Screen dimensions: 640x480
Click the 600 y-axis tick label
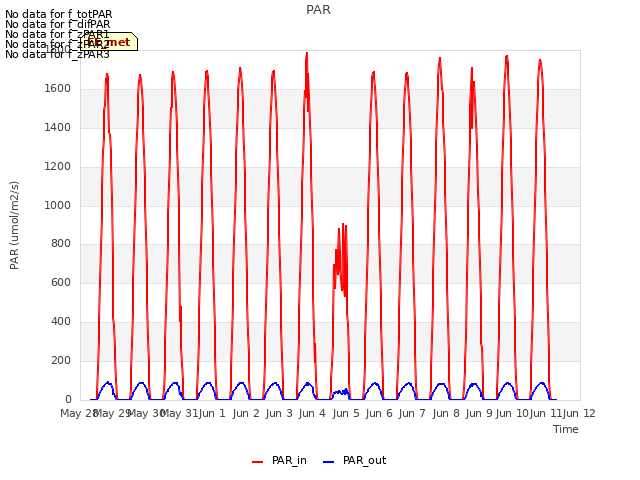point(61,283)
